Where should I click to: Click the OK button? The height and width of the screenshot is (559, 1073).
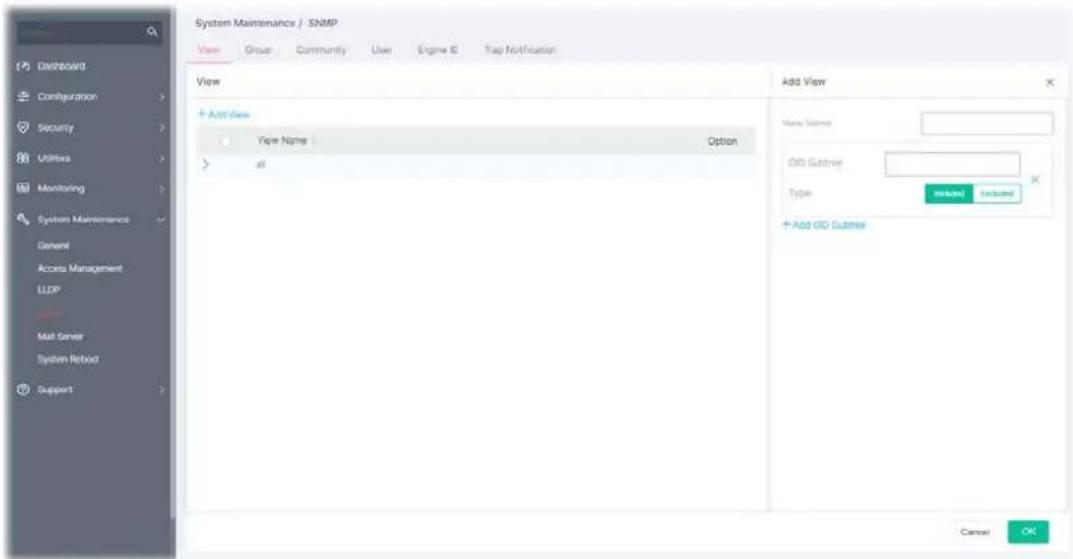pyautogui.click(x=1028, y=532)
